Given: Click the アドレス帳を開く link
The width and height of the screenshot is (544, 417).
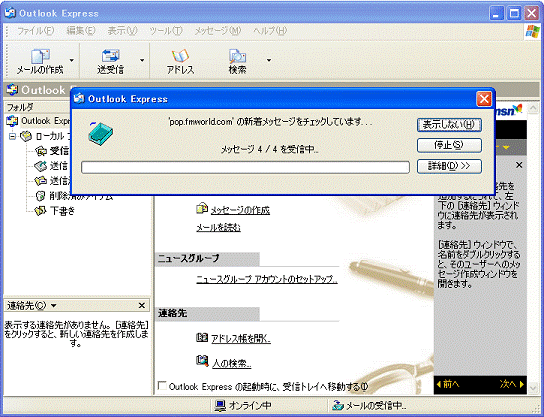Looking at the screenshot, I should pos(241,339).
